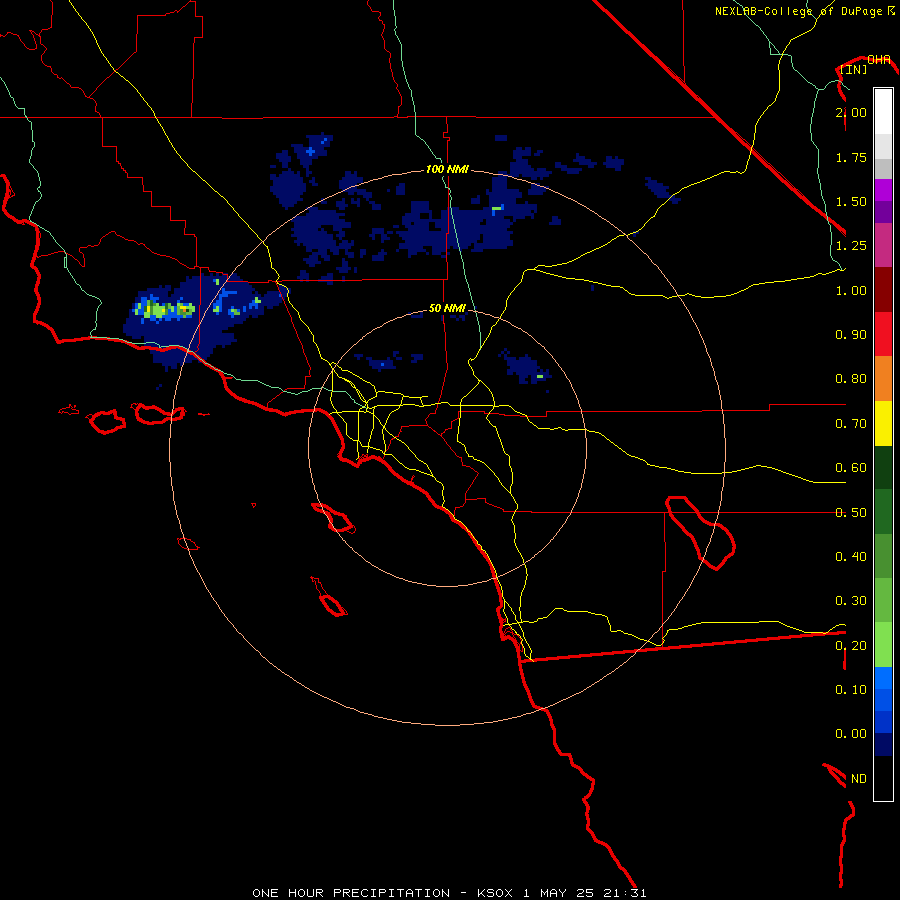Click the 50 NMI range ring label
Image resolution: width=900 pixels, height=900 pixels.
447,308
